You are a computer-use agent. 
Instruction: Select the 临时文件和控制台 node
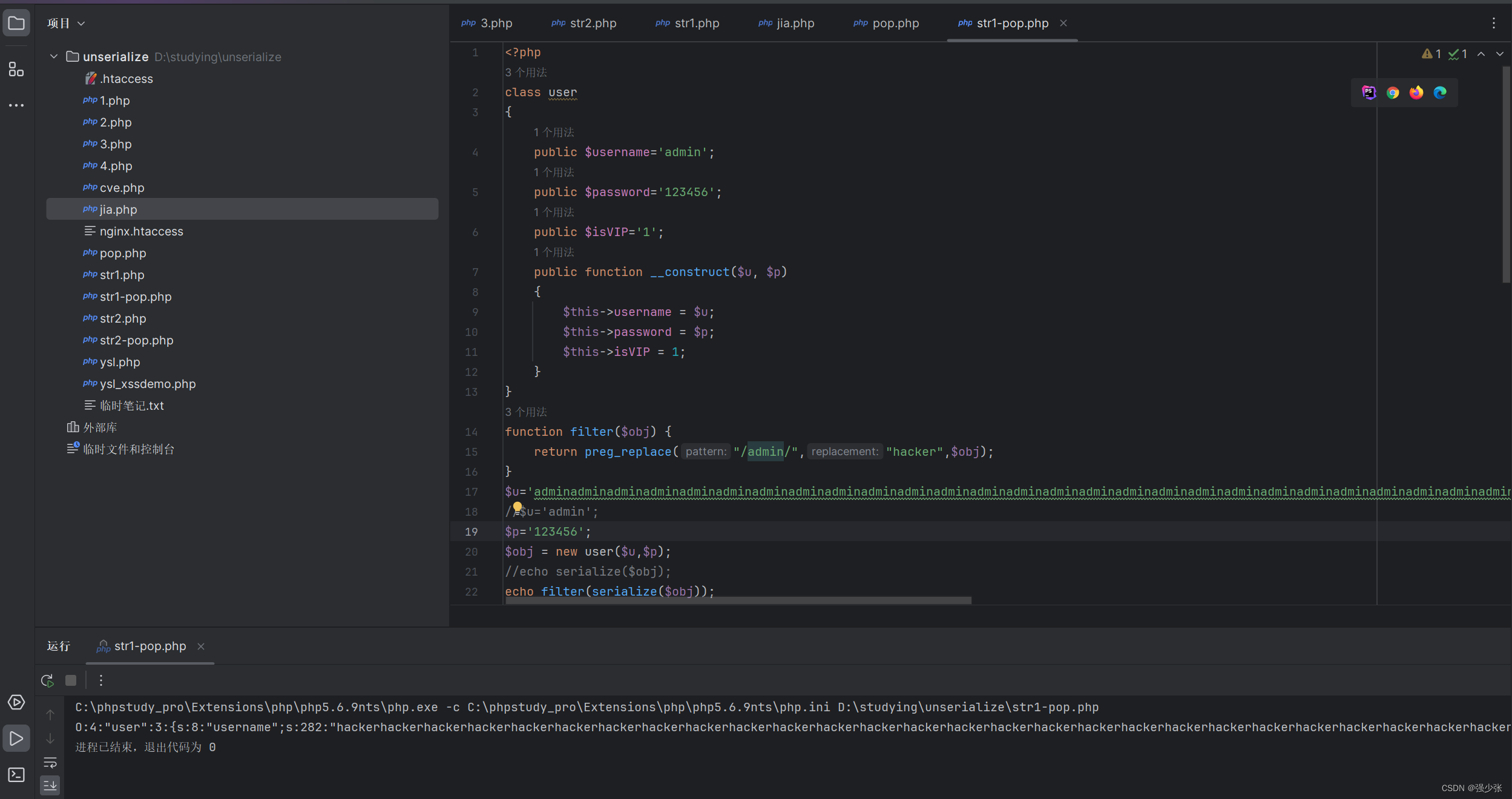tap(120, 449)
